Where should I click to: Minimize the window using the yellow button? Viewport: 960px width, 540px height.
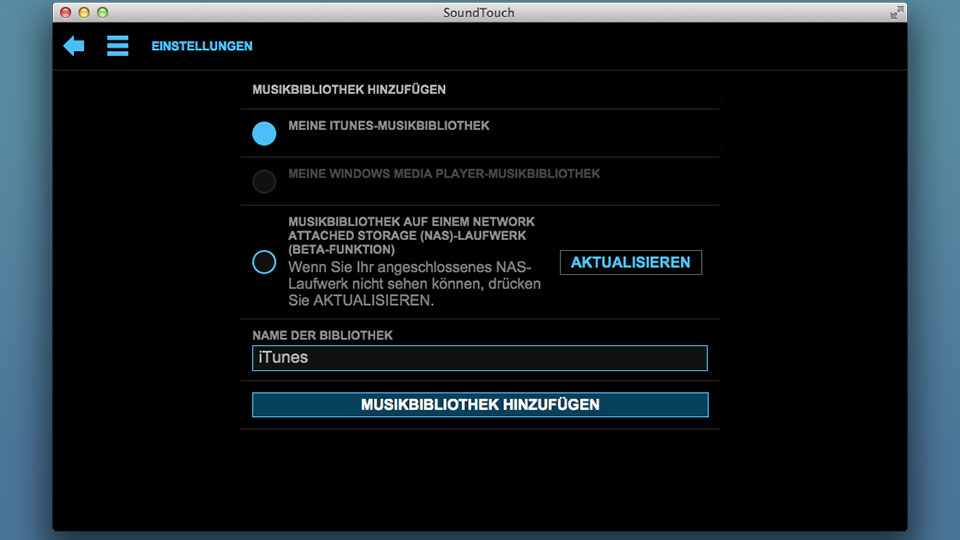pyautogui.click(x=84, y=13)
